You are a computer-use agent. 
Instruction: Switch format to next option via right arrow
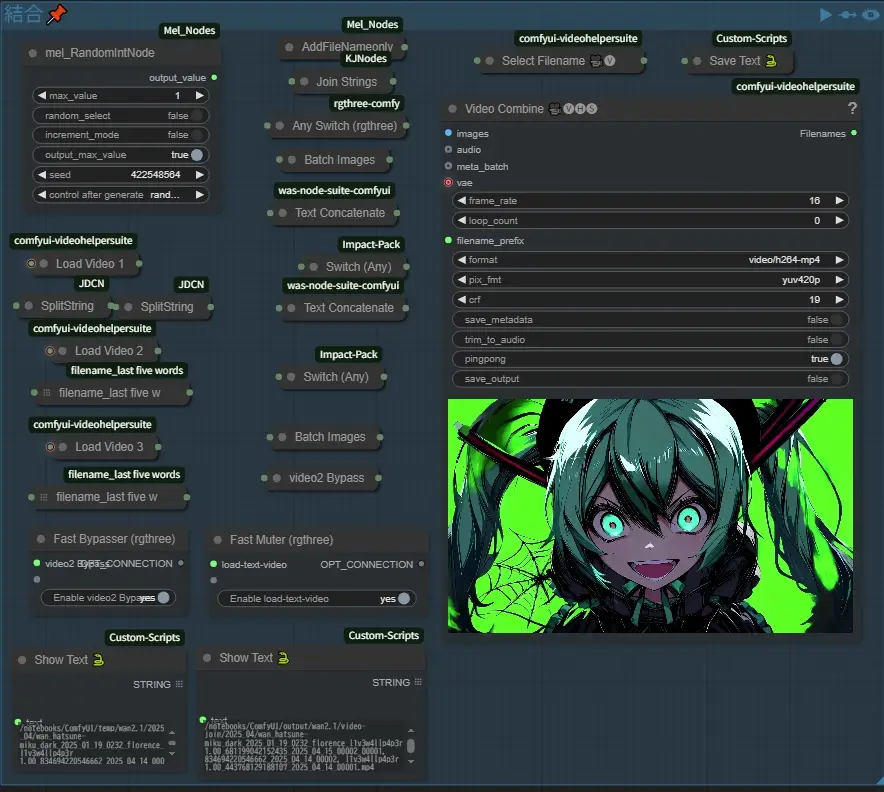pos(839,260)
